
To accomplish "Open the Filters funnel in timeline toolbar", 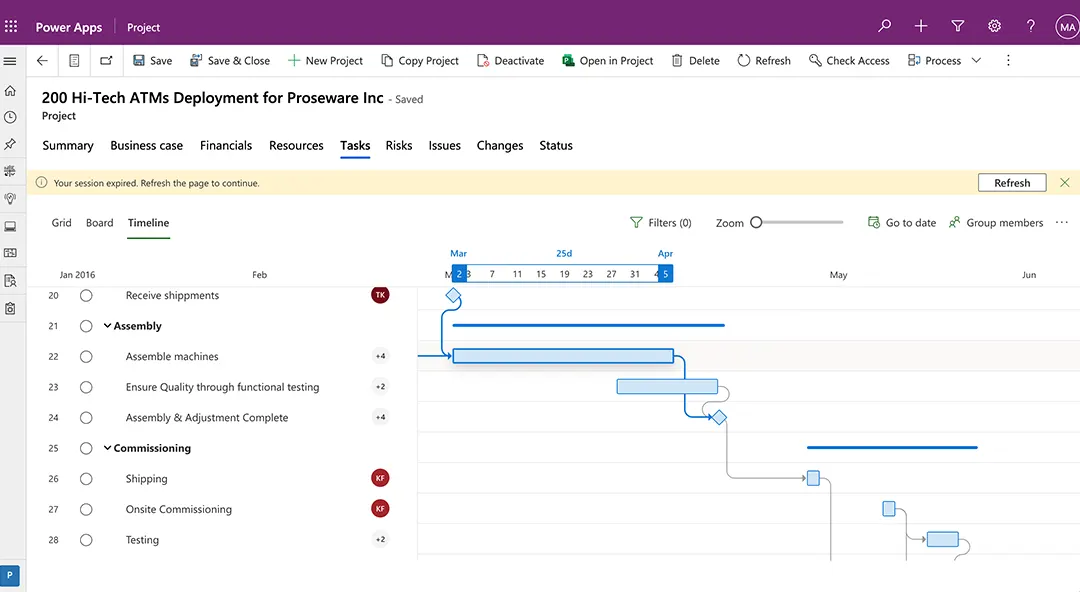I will 636,223.
